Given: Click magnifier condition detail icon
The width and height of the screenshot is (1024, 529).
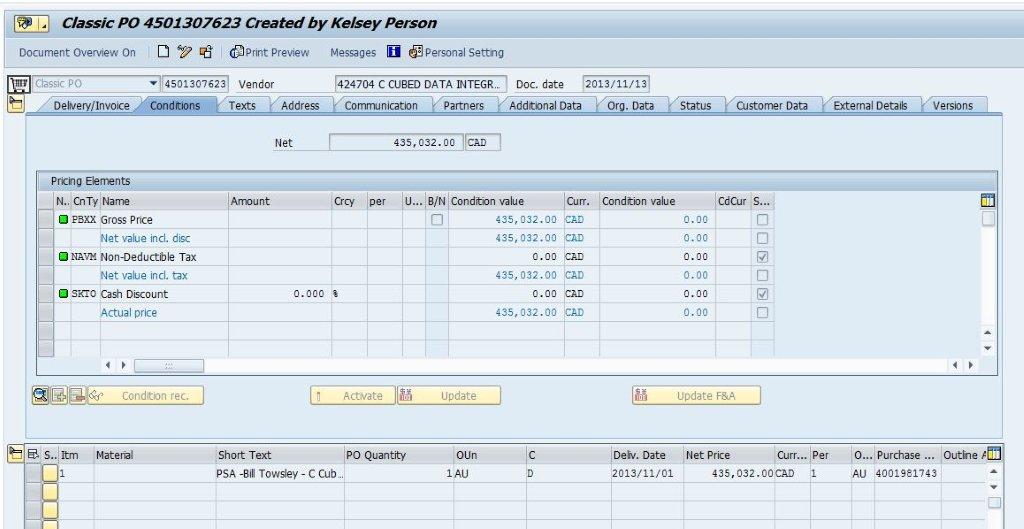Looking at the screenshot, I should coord(41,396).
